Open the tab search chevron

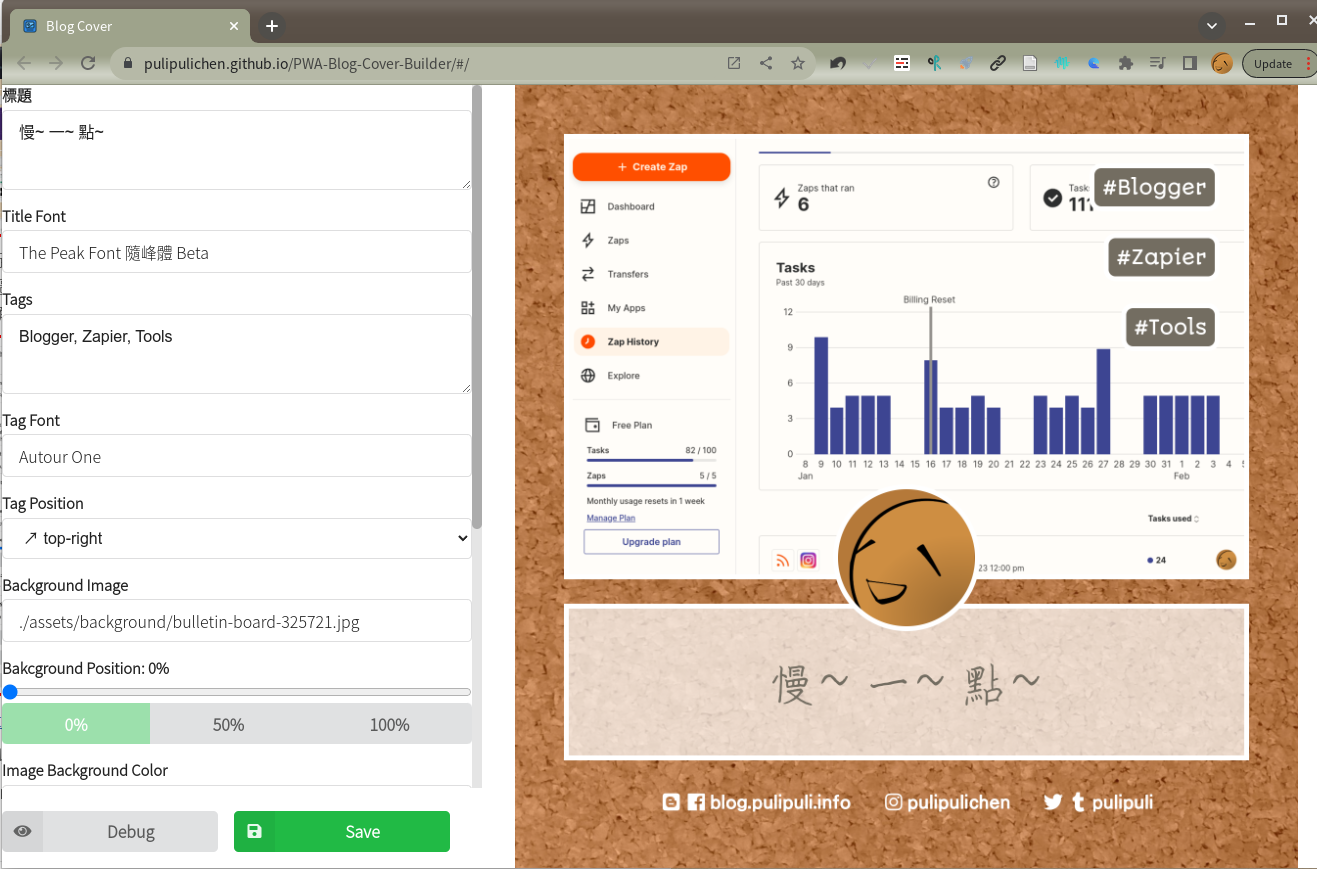(1212, 26)
